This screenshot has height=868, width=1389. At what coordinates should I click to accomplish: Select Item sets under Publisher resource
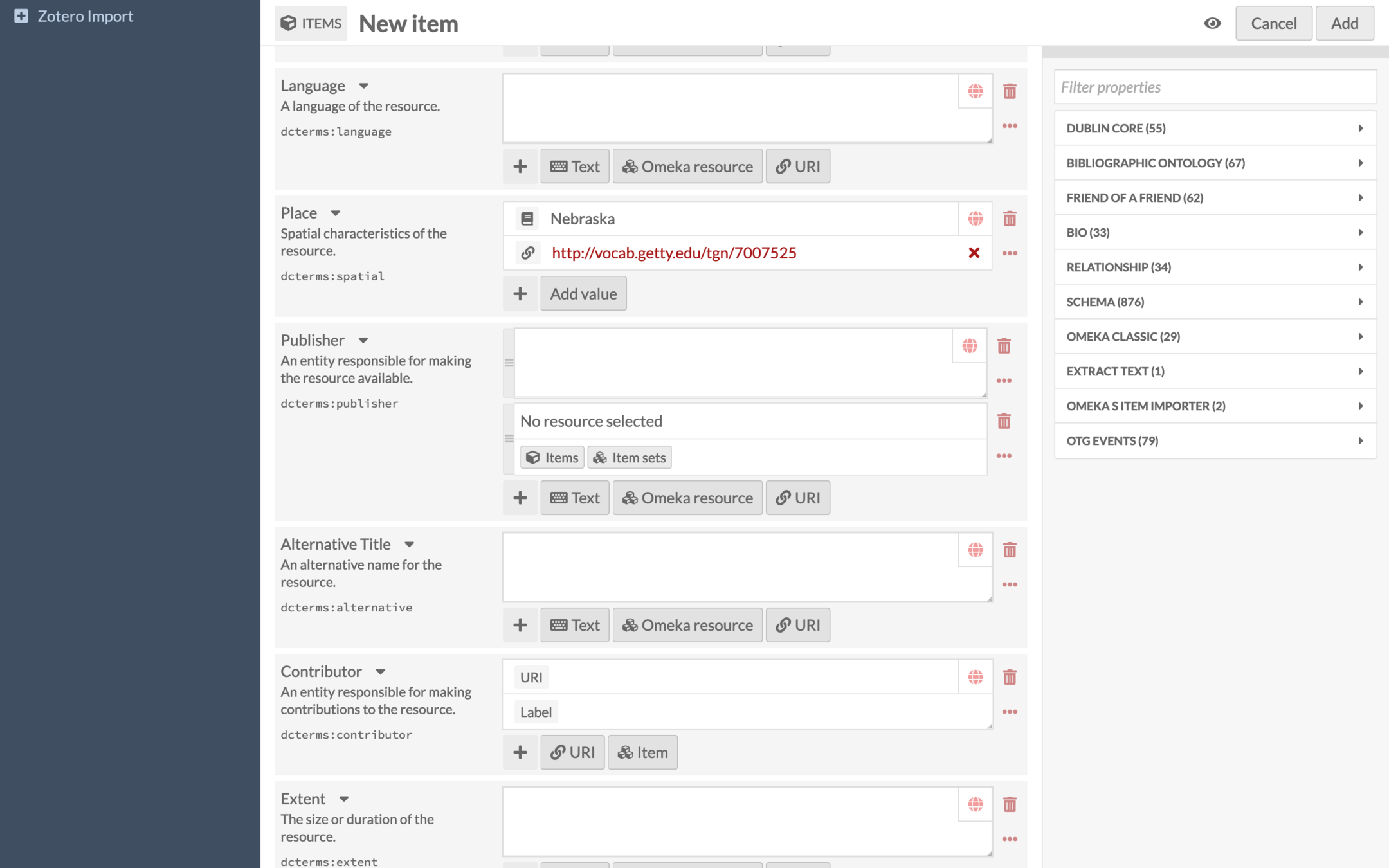tap(629, 457)
